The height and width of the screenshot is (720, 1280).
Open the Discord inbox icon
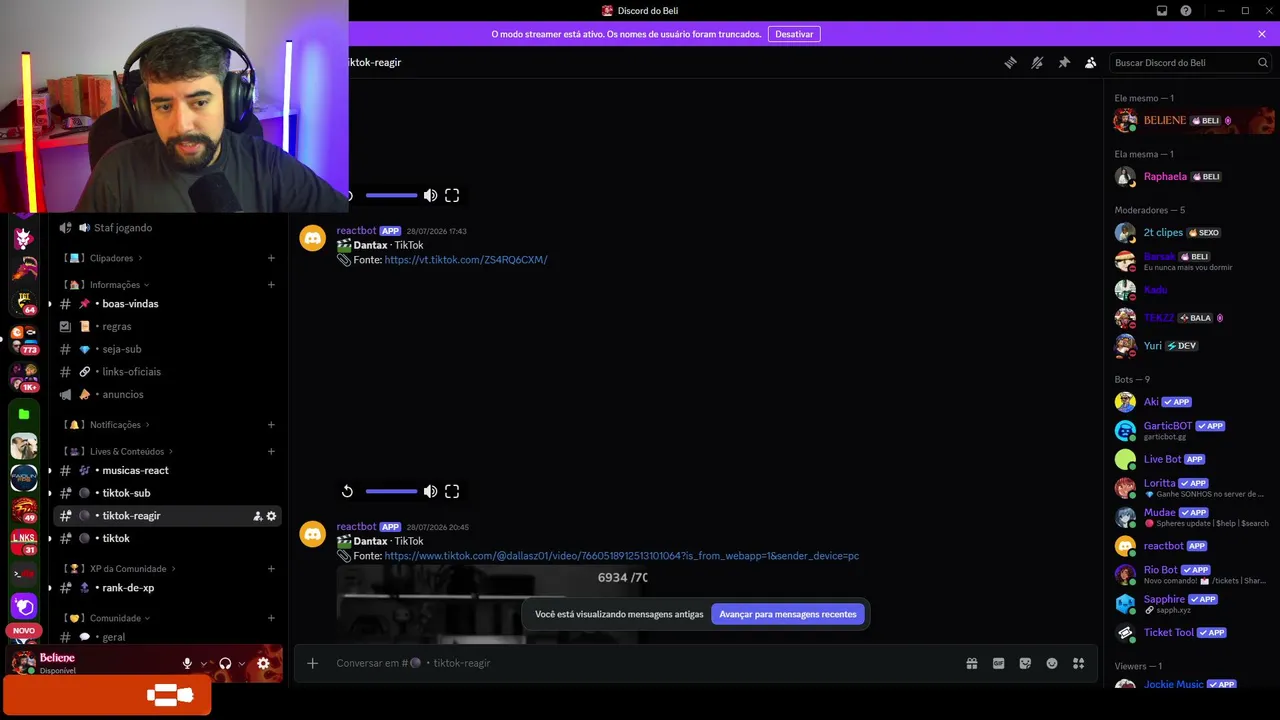click(x=1162, y=11)
